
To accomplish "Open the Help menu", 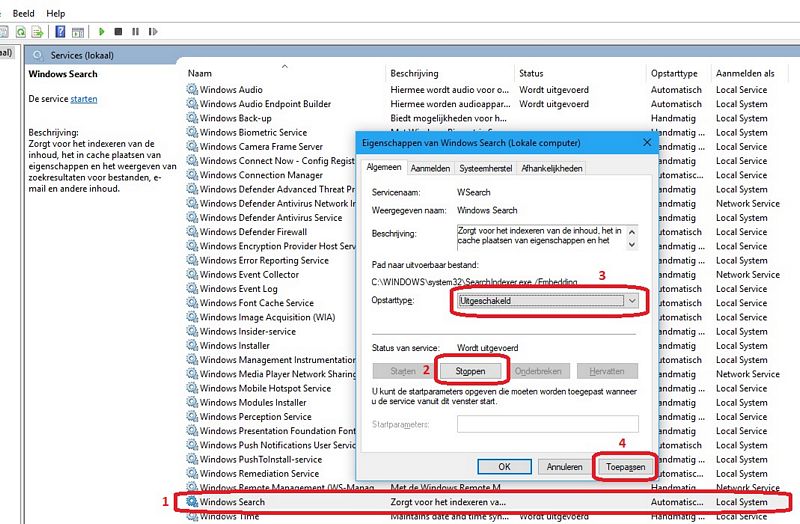I will (56, 13).
